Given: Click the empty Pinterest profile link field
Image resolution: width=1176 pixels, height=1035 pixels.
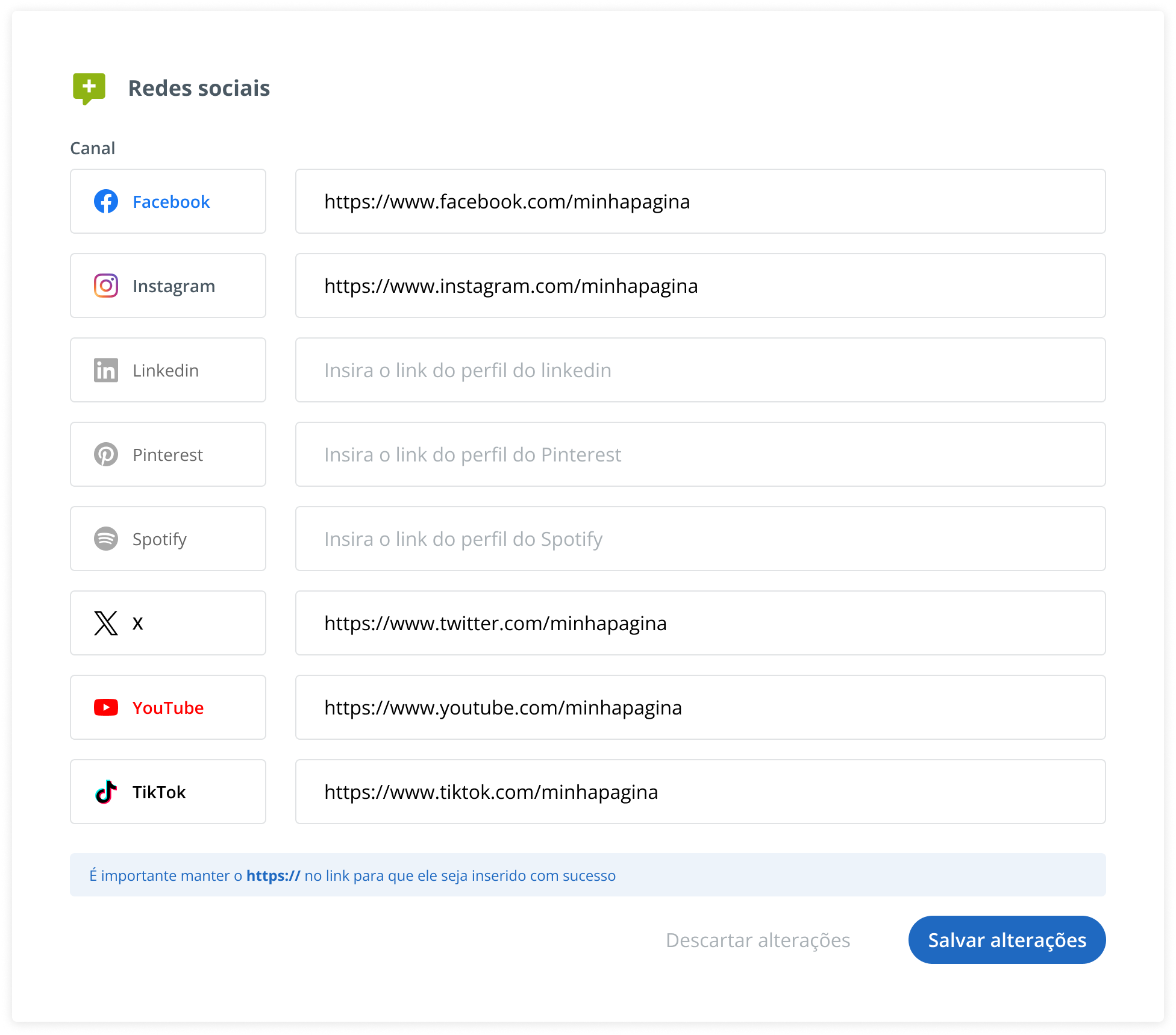Looking at the screenshot, I should 700,454.
